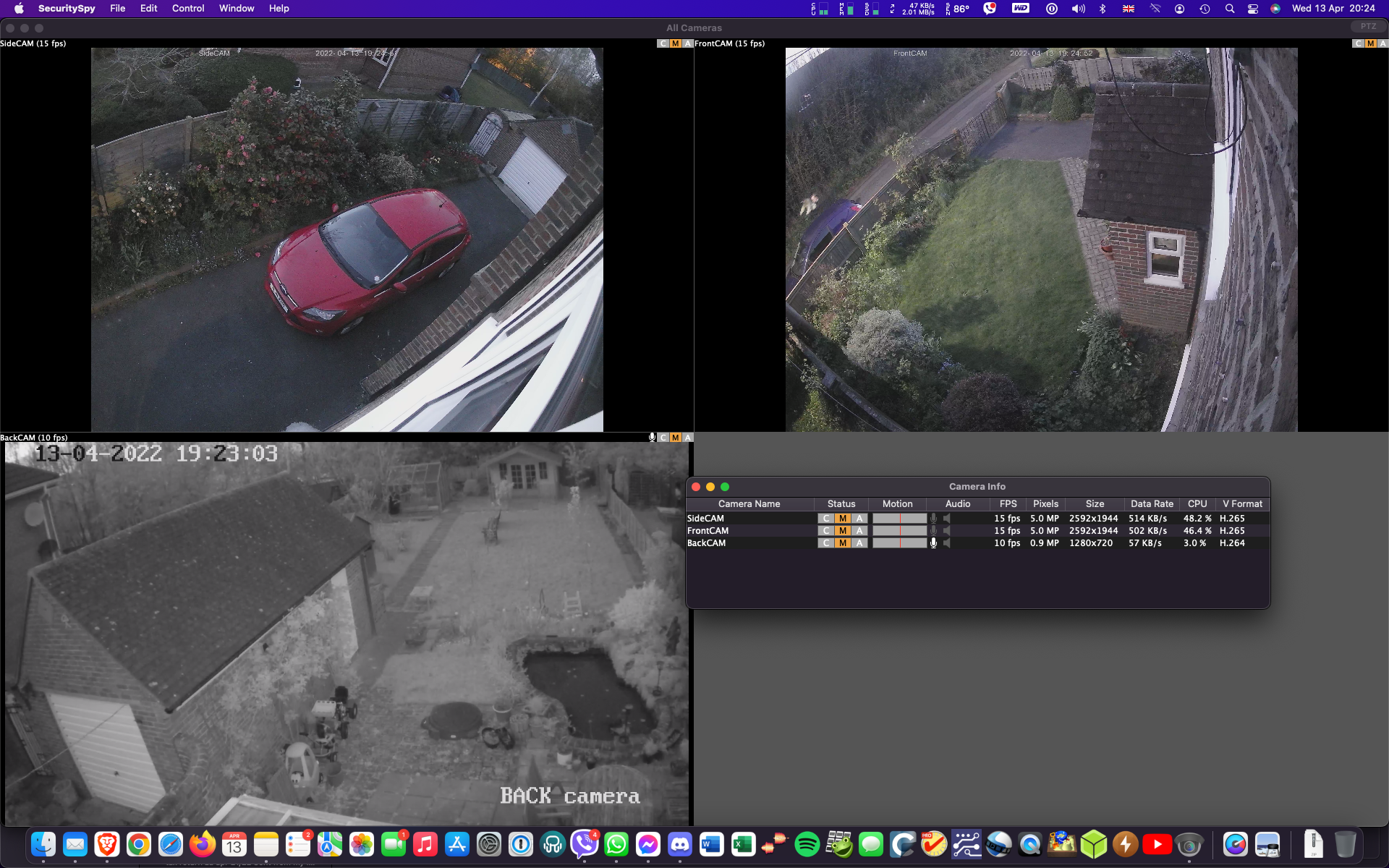The width and height of the screenshot is (1389, 868).
Task: Open the Trash in the Dock
Action: coord(1345,844)
